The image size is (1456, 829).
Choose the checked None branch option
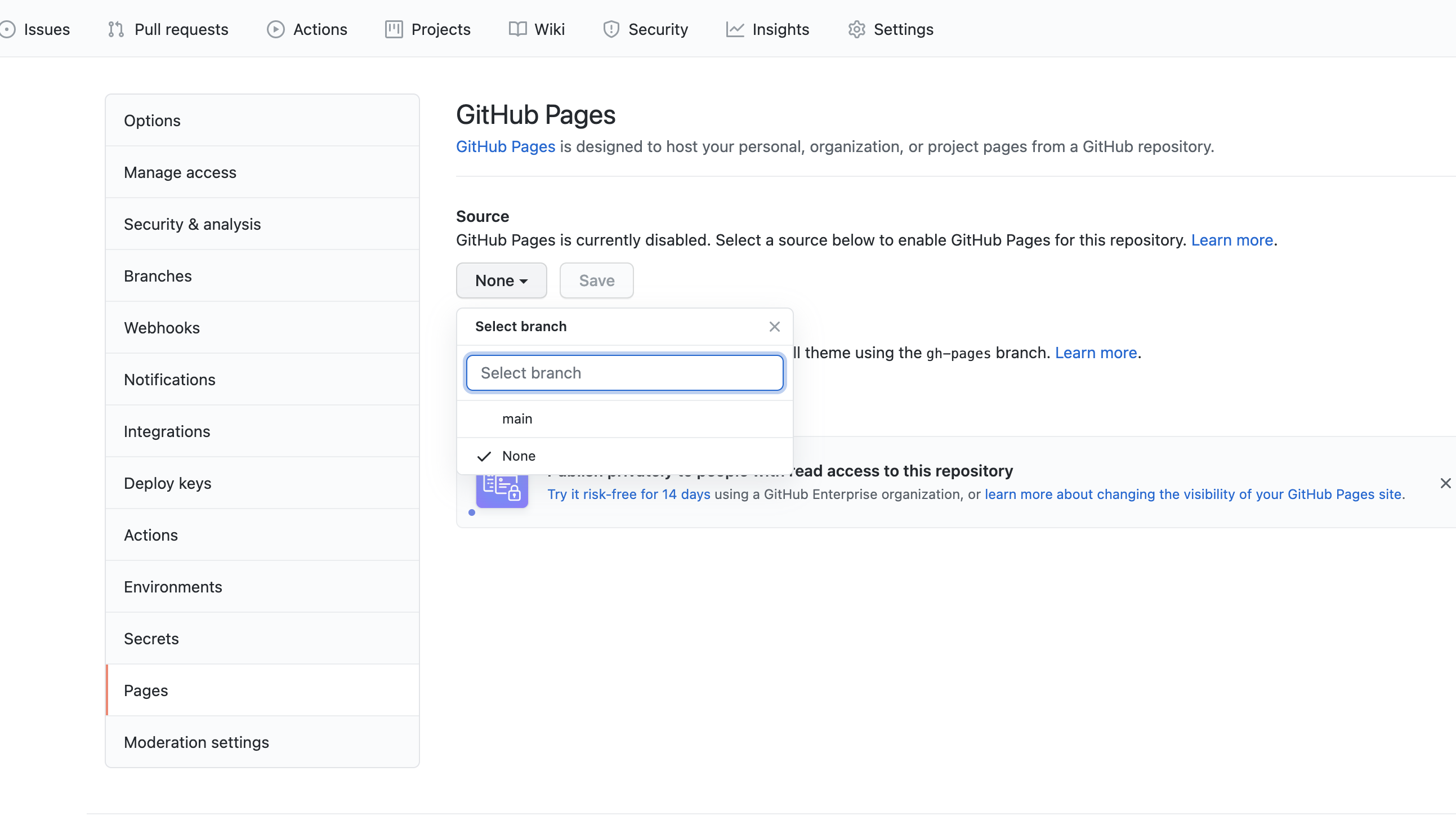(518, 456)
